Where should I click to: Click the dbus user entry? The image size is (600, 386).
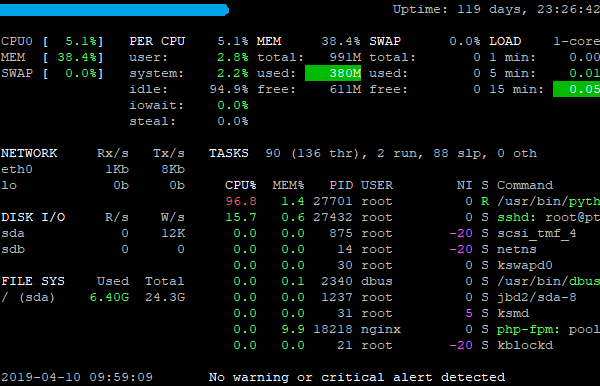tap(377, 281)
